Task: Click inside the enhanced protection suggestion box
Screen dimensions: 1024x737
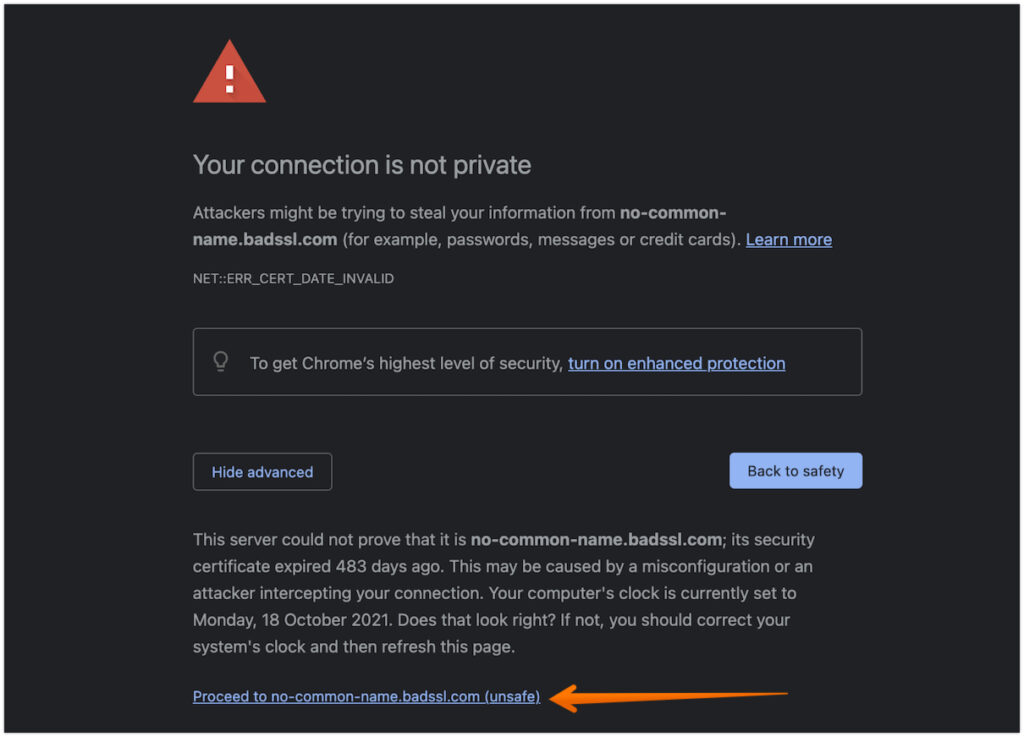Action: coord(527,362)
